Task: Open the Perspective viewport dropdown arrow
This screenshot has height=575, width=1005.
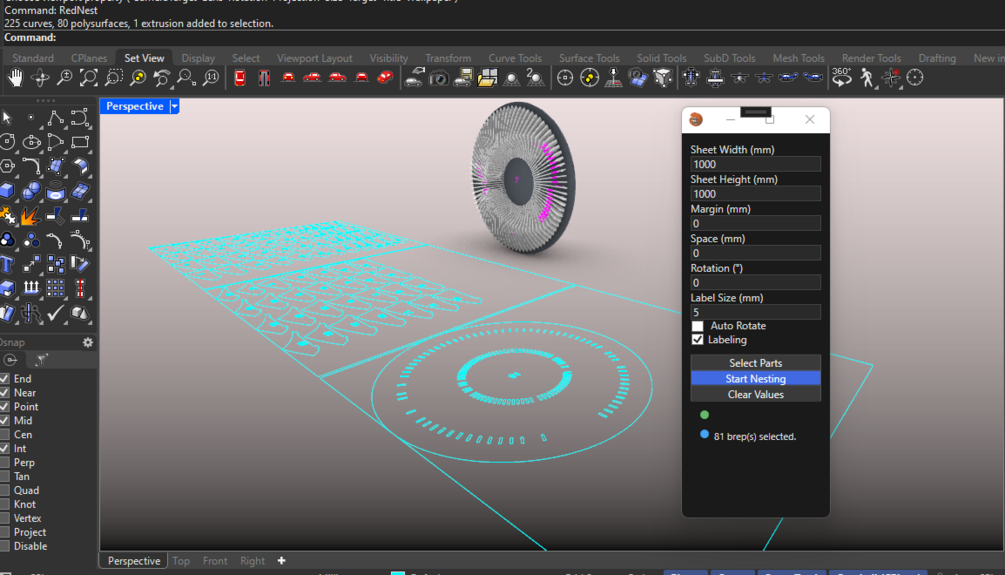Action: (174, 106)
